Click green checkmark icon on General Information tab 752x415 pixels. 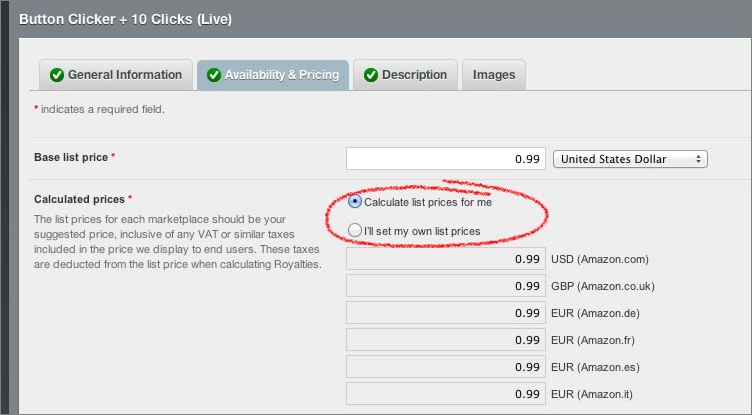[x=57, y=75]
